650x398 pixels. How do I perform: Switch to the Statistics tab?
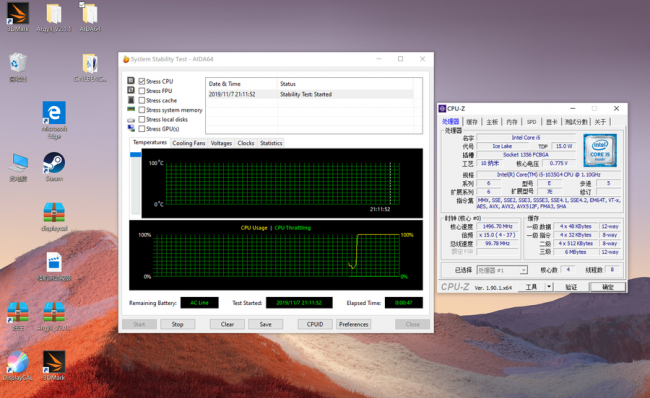271,143
